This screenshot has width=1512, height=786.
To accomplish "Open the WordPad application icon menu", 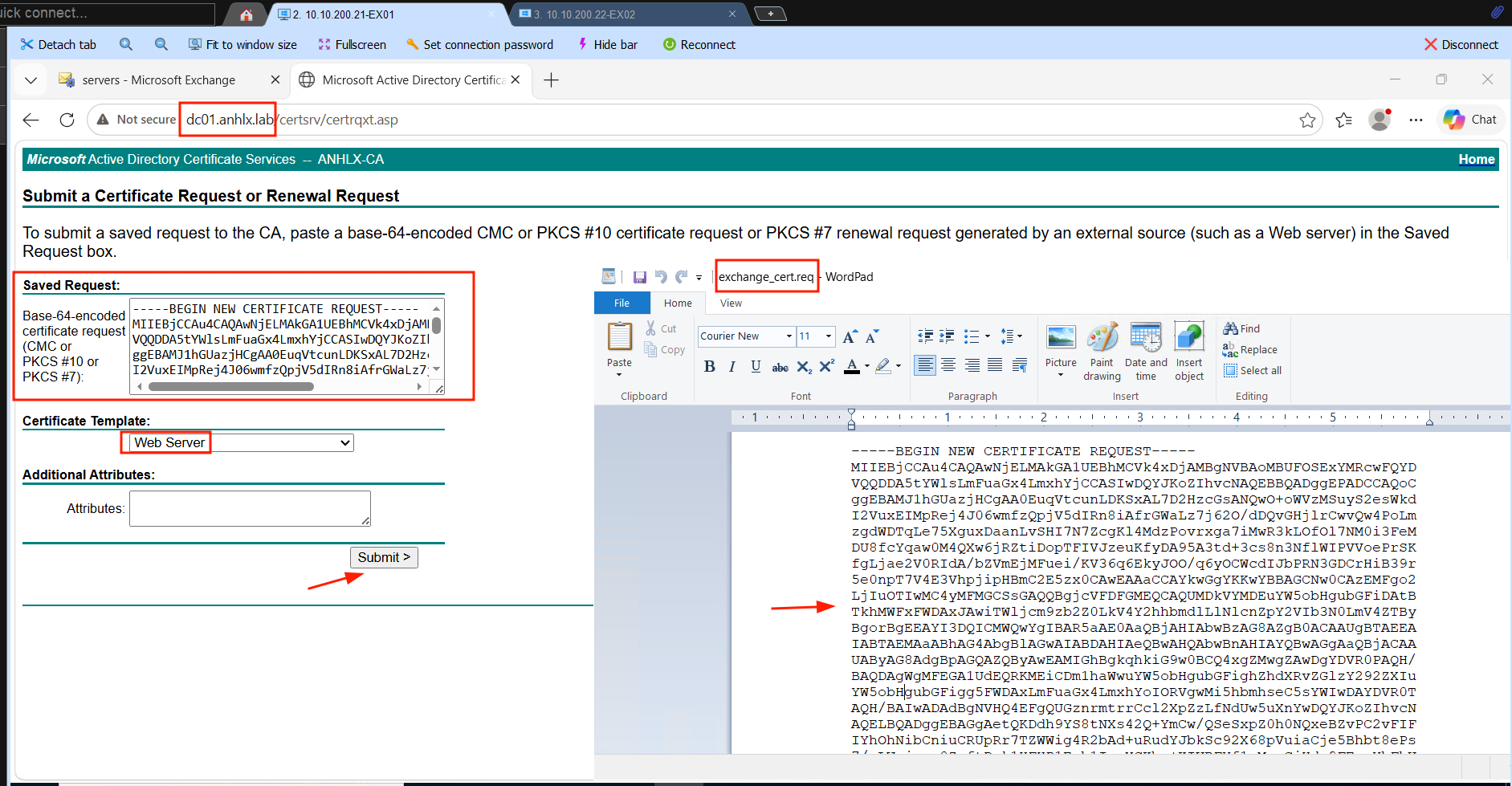I will tap(609, 276).
